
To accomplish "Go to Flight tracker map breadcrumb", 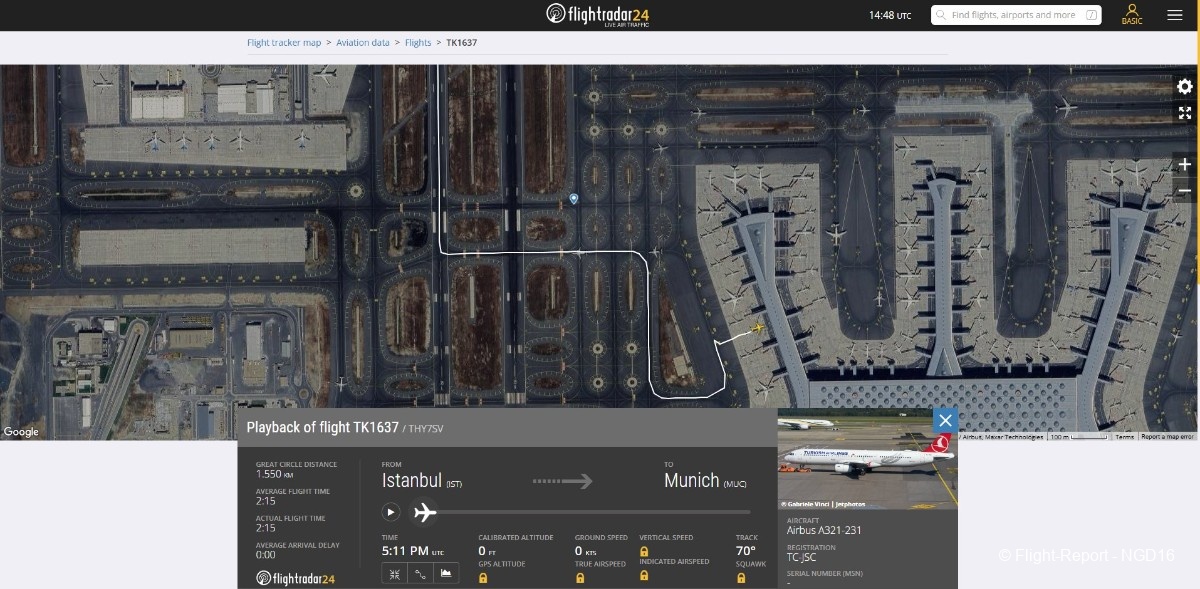I will tap(284, 43).
